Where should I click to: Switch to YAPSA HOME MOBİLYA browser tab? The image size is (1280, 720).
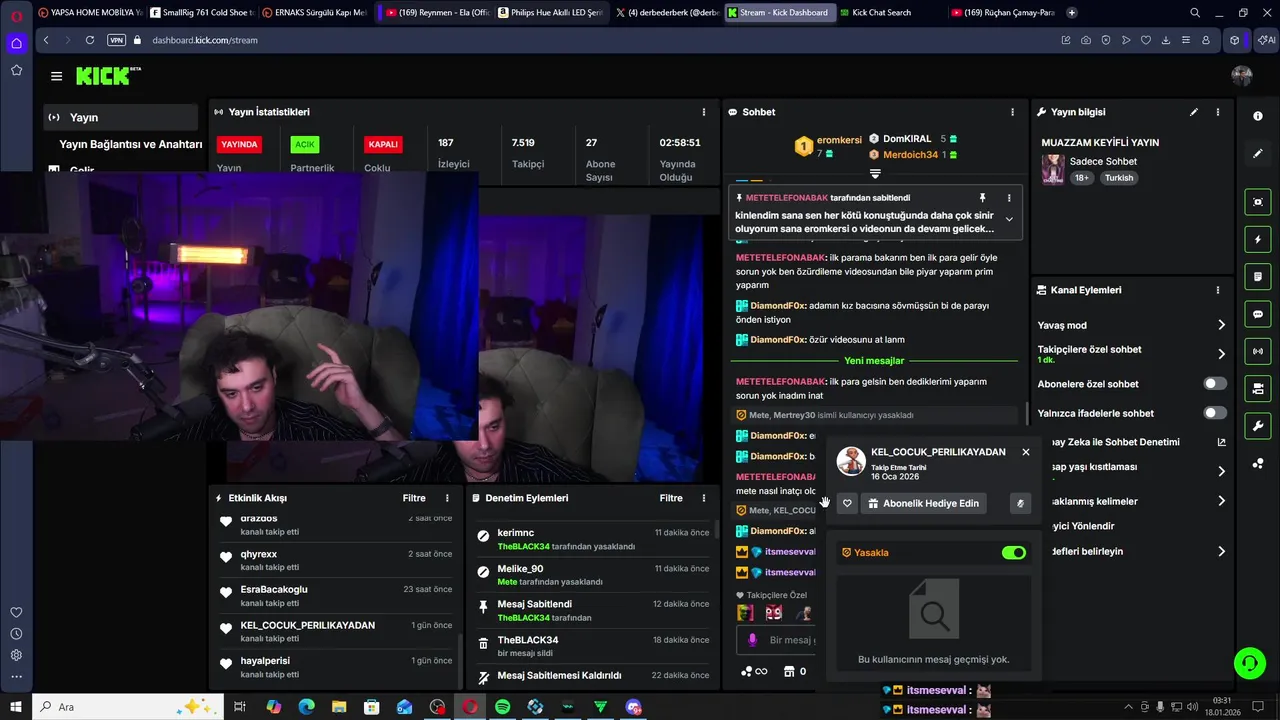click(x=90, y=12)
